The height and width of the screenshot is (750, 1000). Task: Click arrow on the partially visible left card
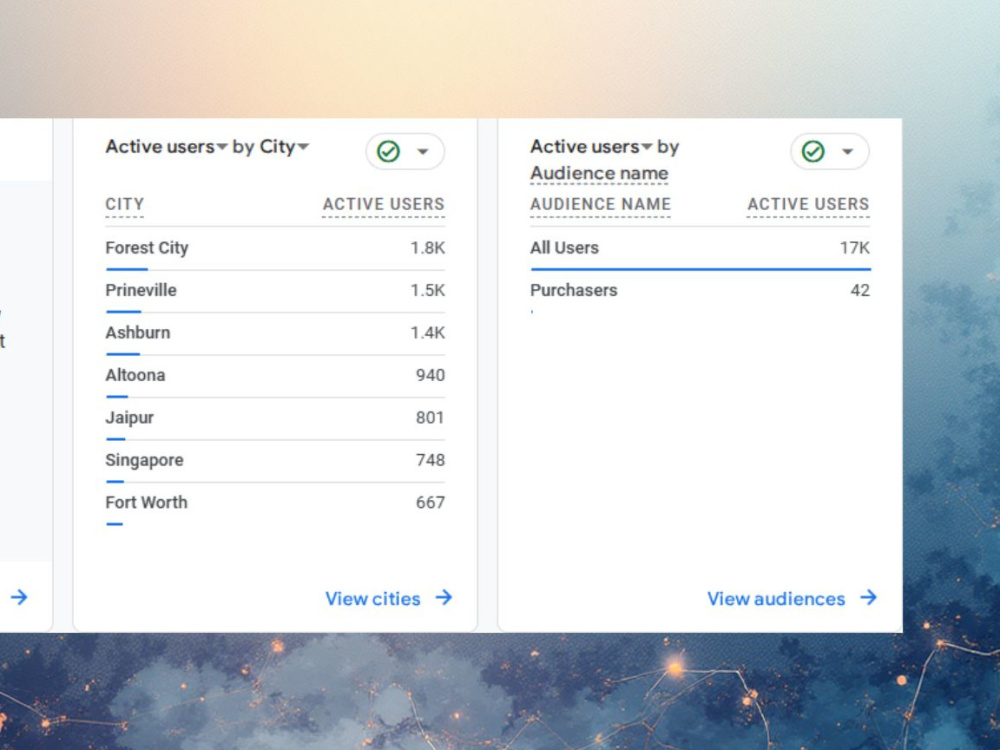pyautogui.click(x=19, y=598)
